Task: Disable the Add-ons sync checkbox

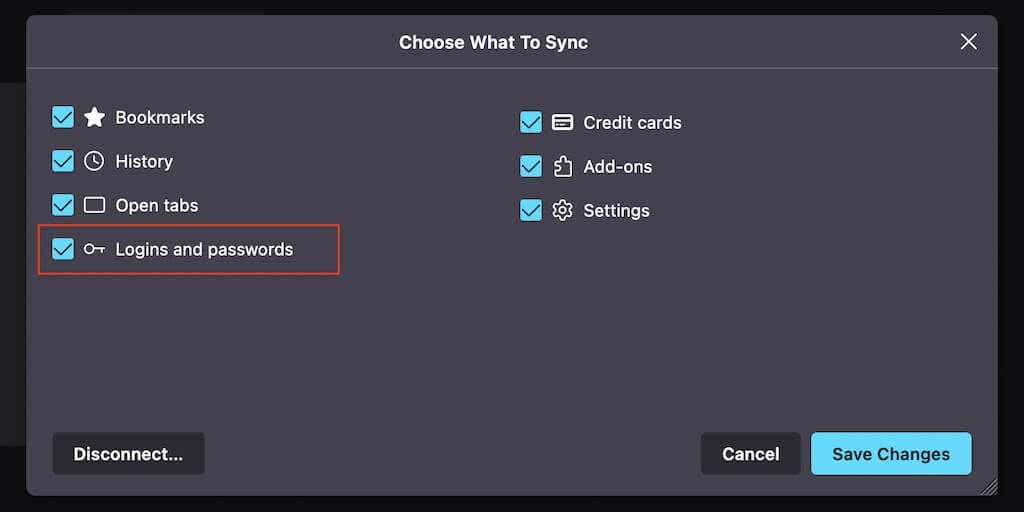Action: 531,167
